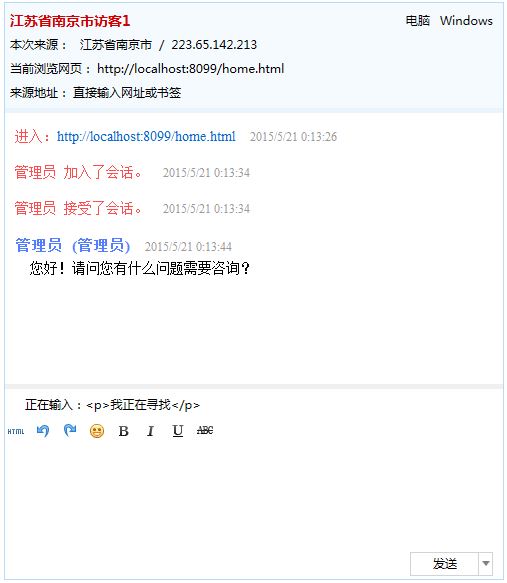Redo the edit in the editor

pyautogui.click(x=70, y=431)
